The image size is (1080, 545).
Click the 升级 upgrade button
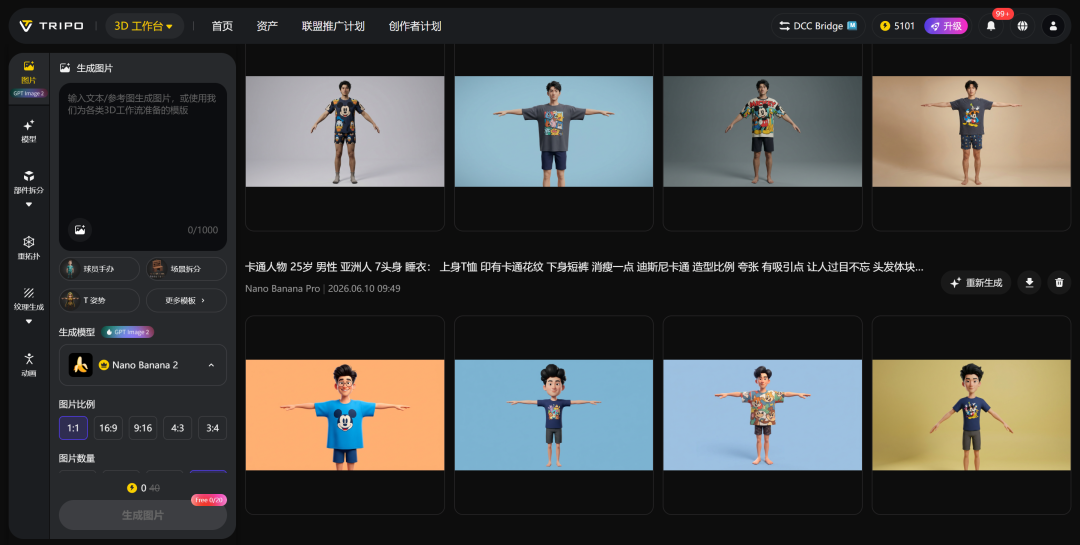pyautogui.click(x=946, y=26)
